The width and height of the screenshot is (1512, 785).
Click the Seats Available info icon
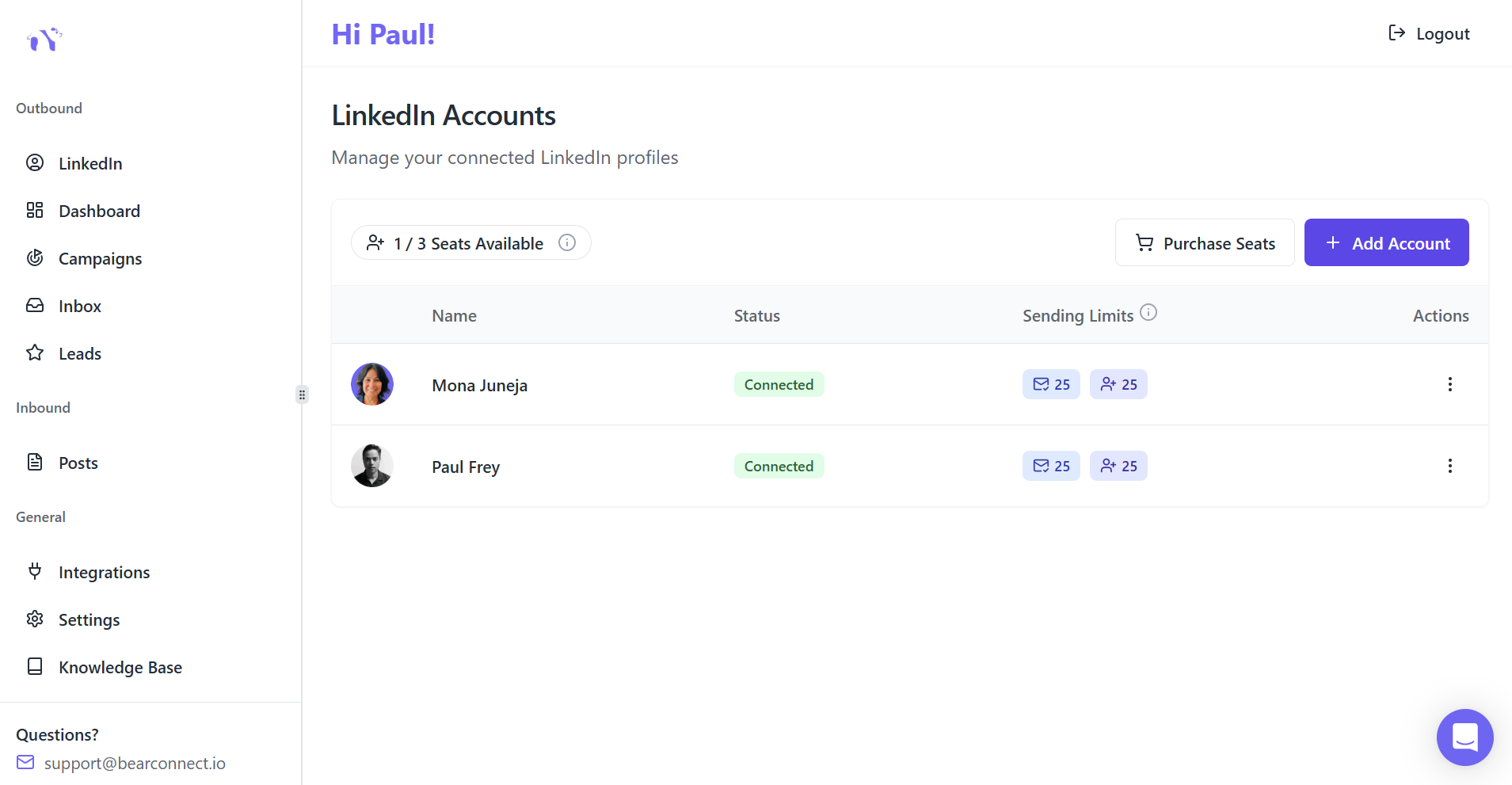pyautogui.click(x=567, y=242)
